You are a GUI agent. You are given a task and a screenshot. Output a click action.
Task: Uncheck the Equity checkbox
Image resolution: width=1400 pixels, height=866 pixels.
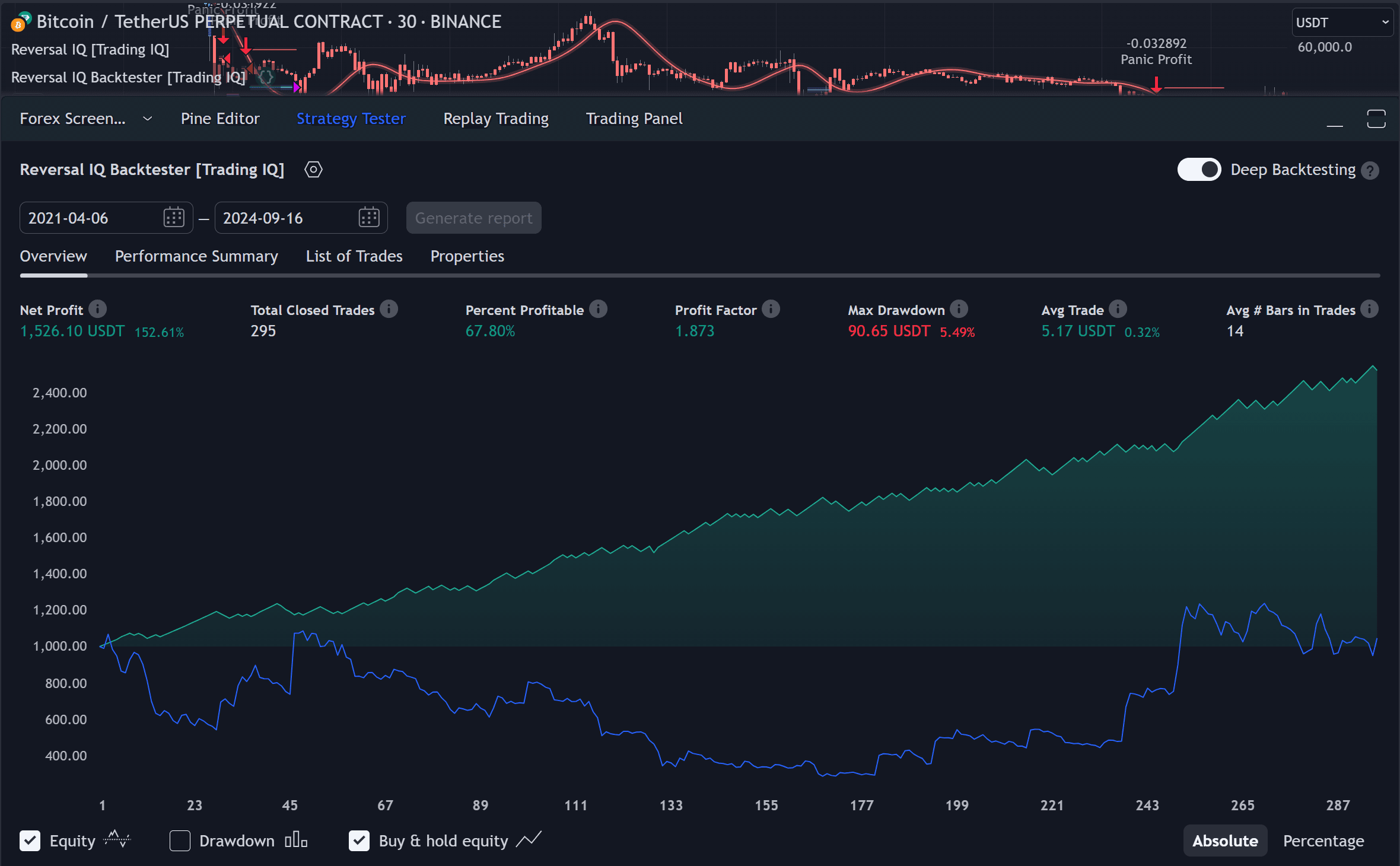(30, 840)
